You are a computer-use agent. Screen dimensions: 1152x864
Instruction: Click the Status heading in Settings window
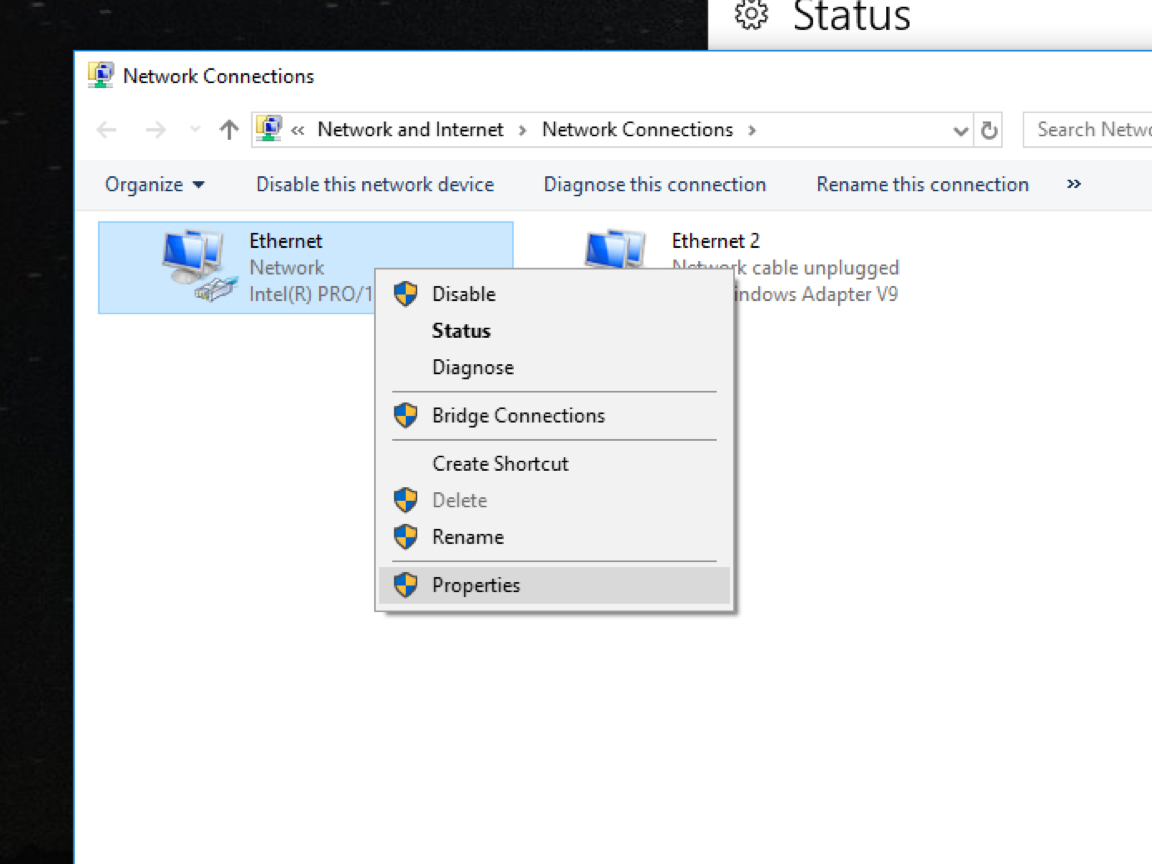pos(852,15)
